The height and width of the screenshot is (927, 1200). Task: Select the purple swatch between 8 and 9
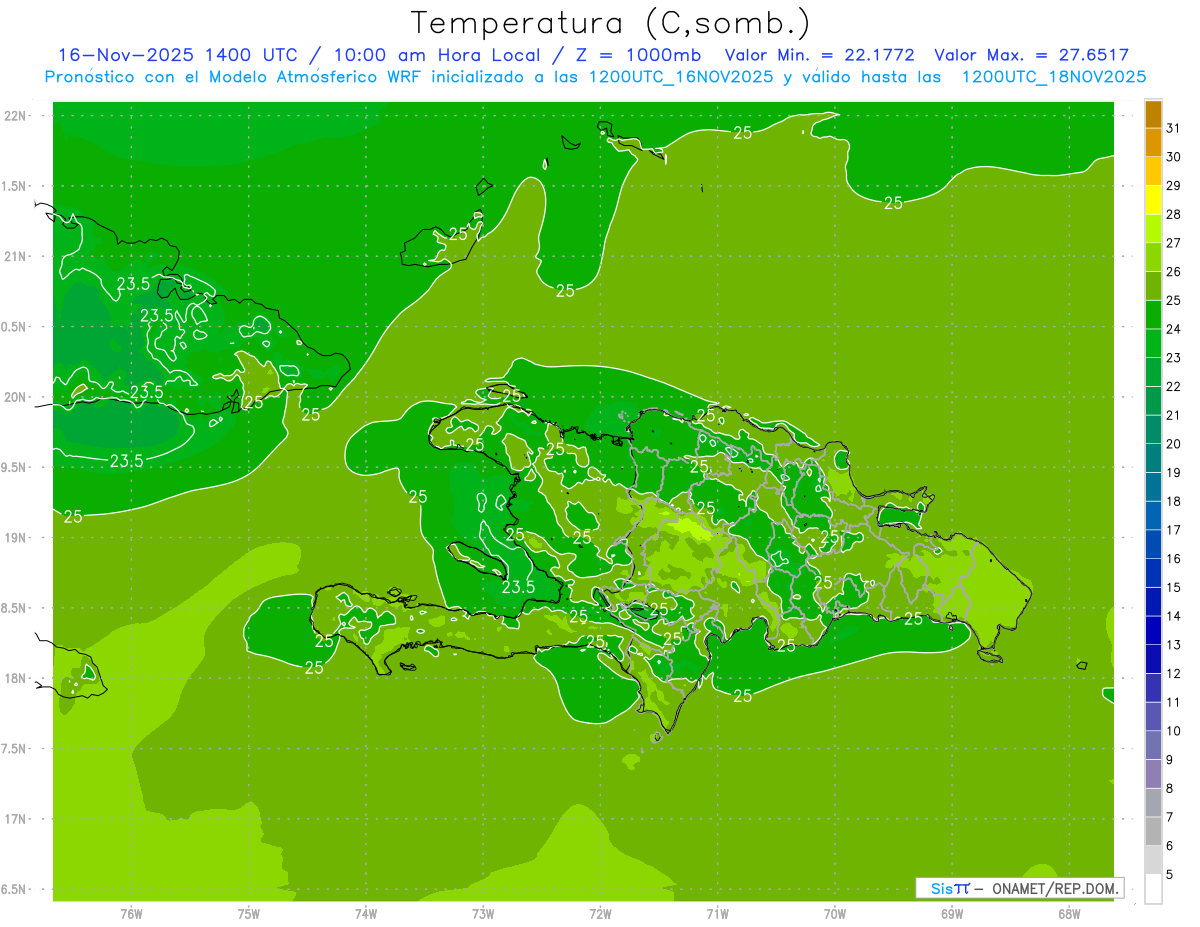point(1153,774)
